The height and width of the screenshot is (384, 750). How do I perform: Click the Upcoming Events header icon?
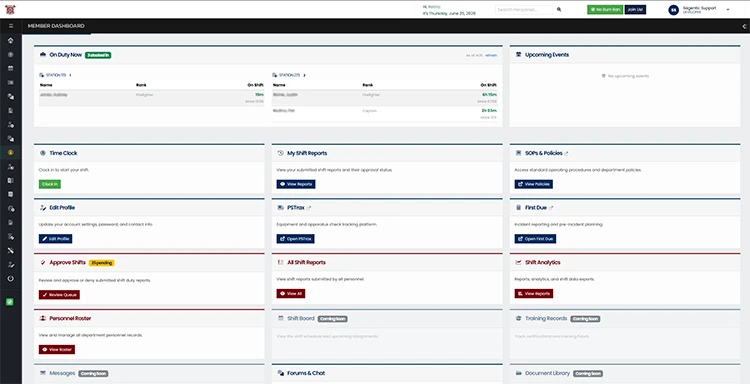(518, 55)
